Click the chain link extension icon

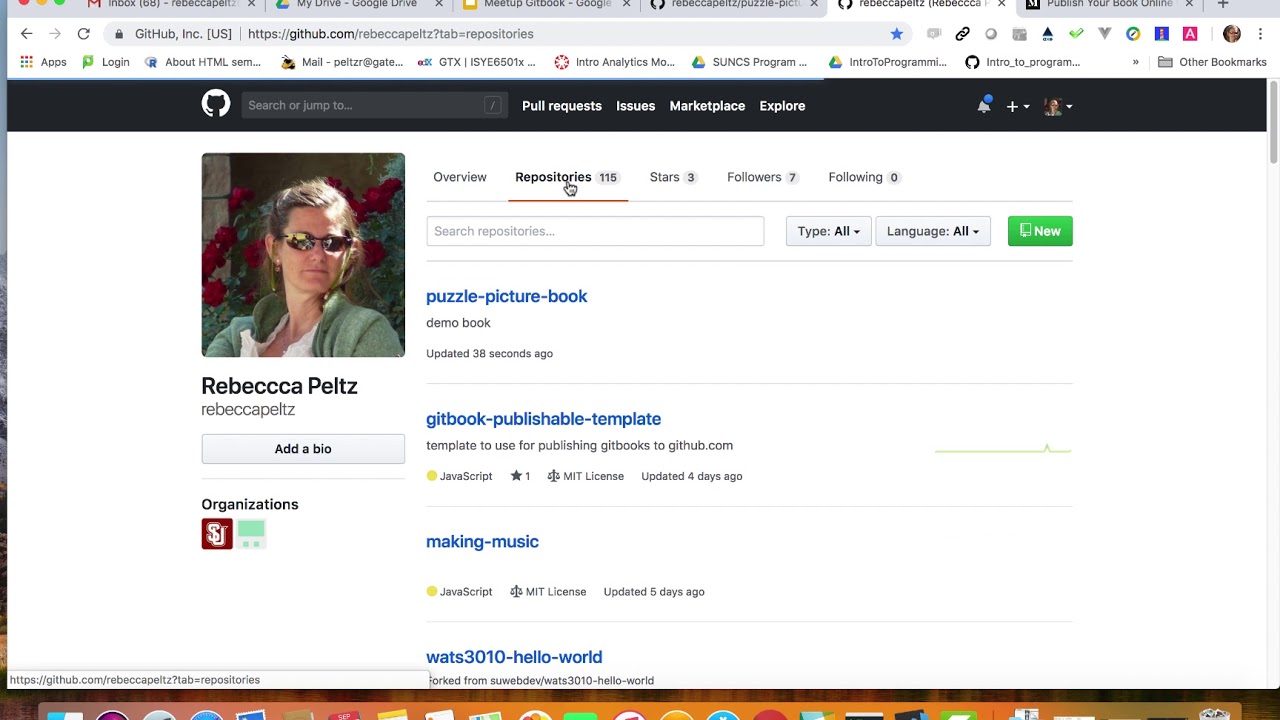[x=962, y=34]
